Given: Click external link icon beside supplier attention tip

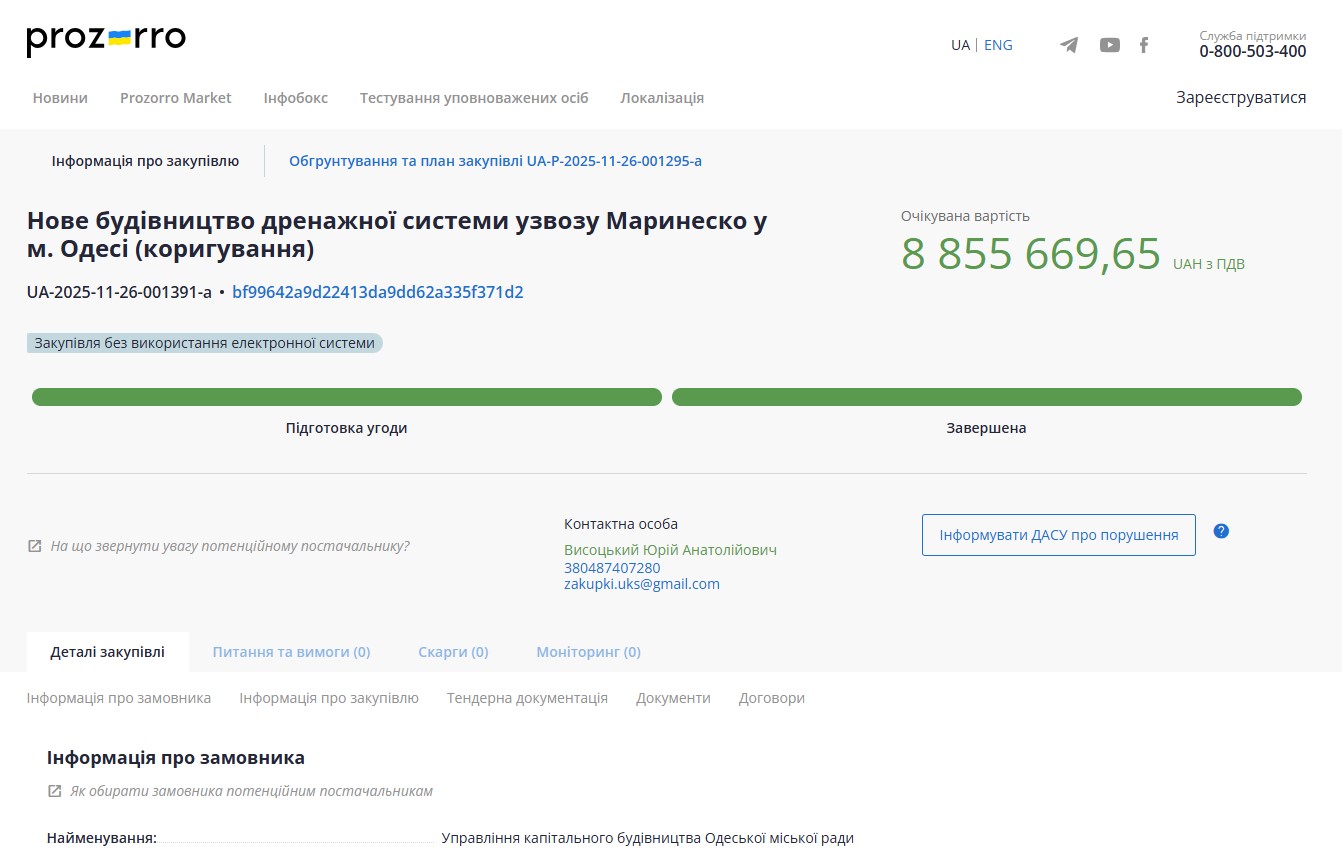Looking at the screenshot, I should [35, 546].
